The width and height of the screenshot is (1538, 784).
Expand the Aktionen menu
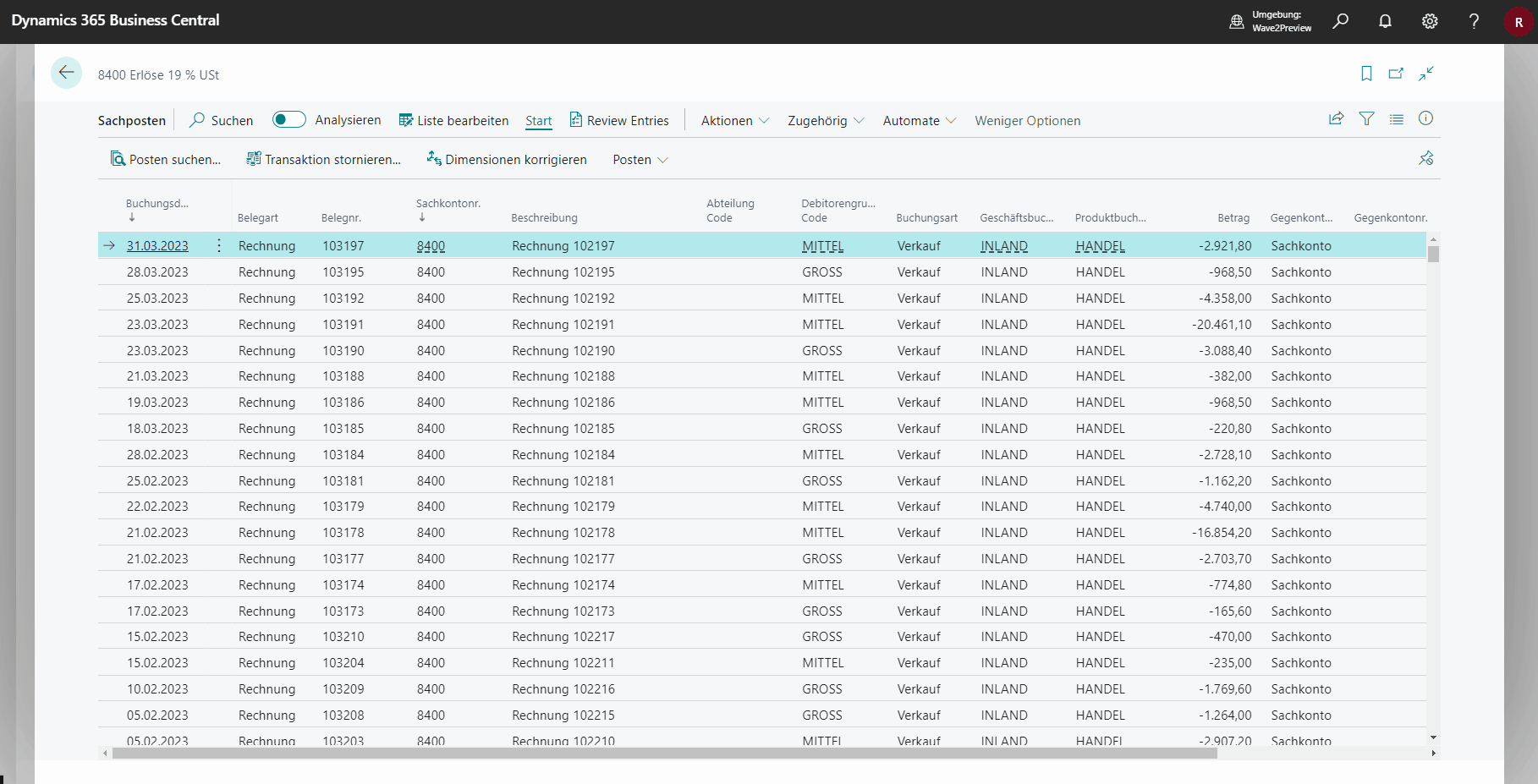(x=735, y=120)
